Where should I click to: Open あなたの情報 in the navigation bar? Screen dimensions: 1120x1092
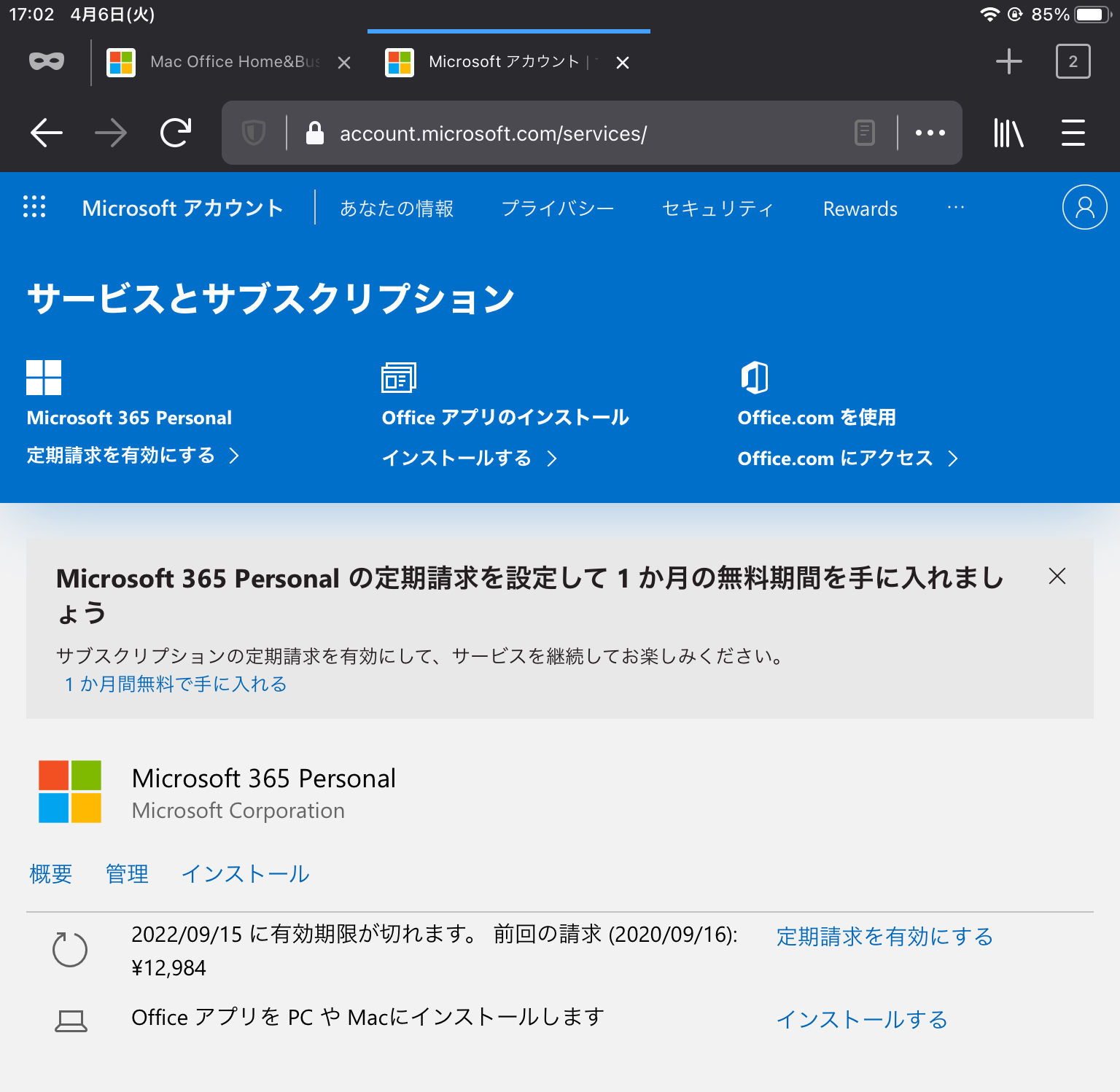coord(397,208)
